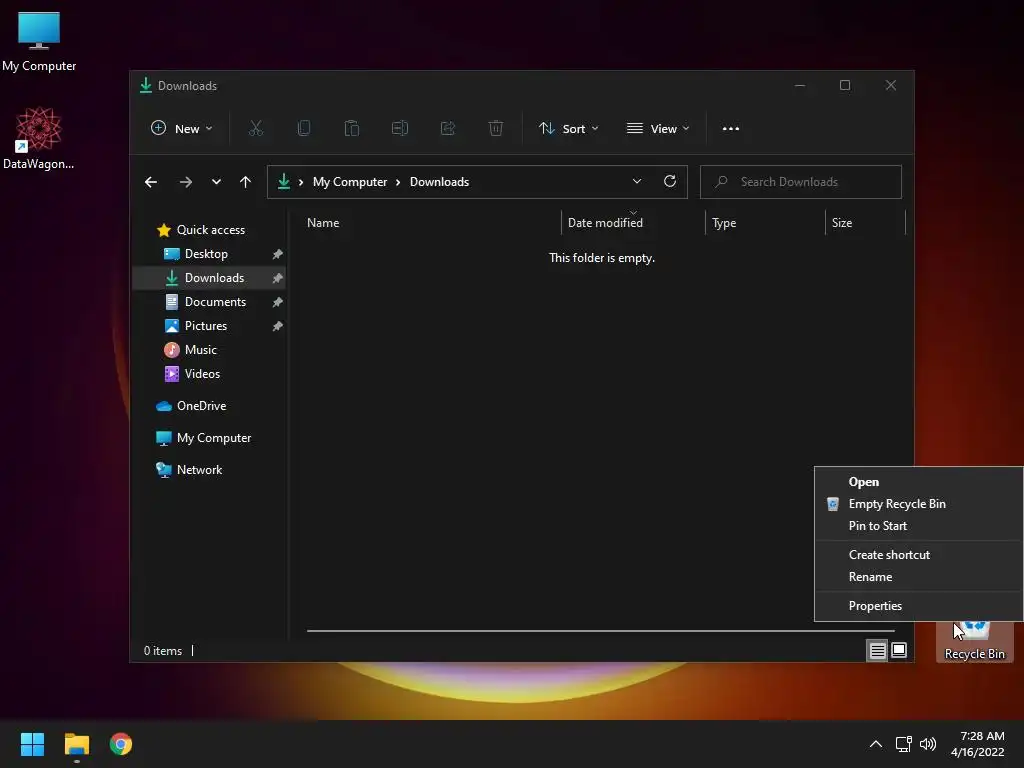Show hidden system tray icons
This screenshot has height=768, width=1024.
click(876, 744)
